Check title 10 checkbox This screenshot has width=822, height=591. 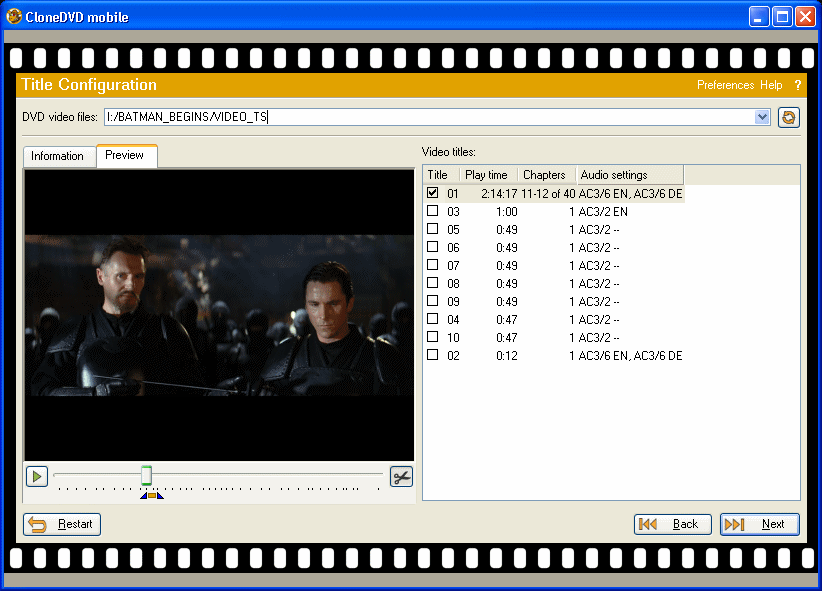[432, 337]
